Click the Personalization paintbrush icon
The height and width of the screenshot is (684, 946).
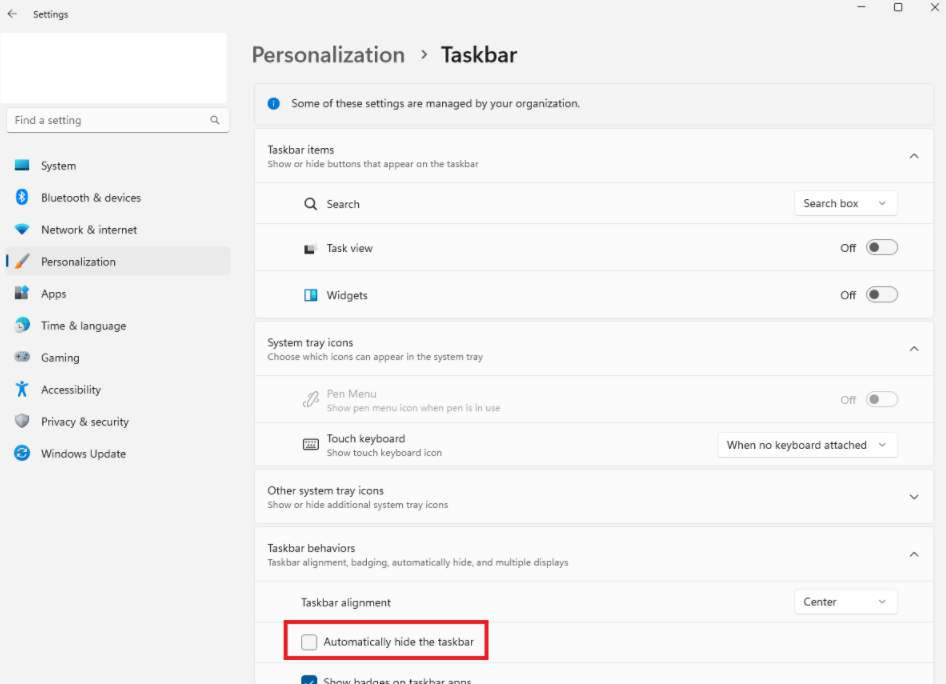(22, 261)
